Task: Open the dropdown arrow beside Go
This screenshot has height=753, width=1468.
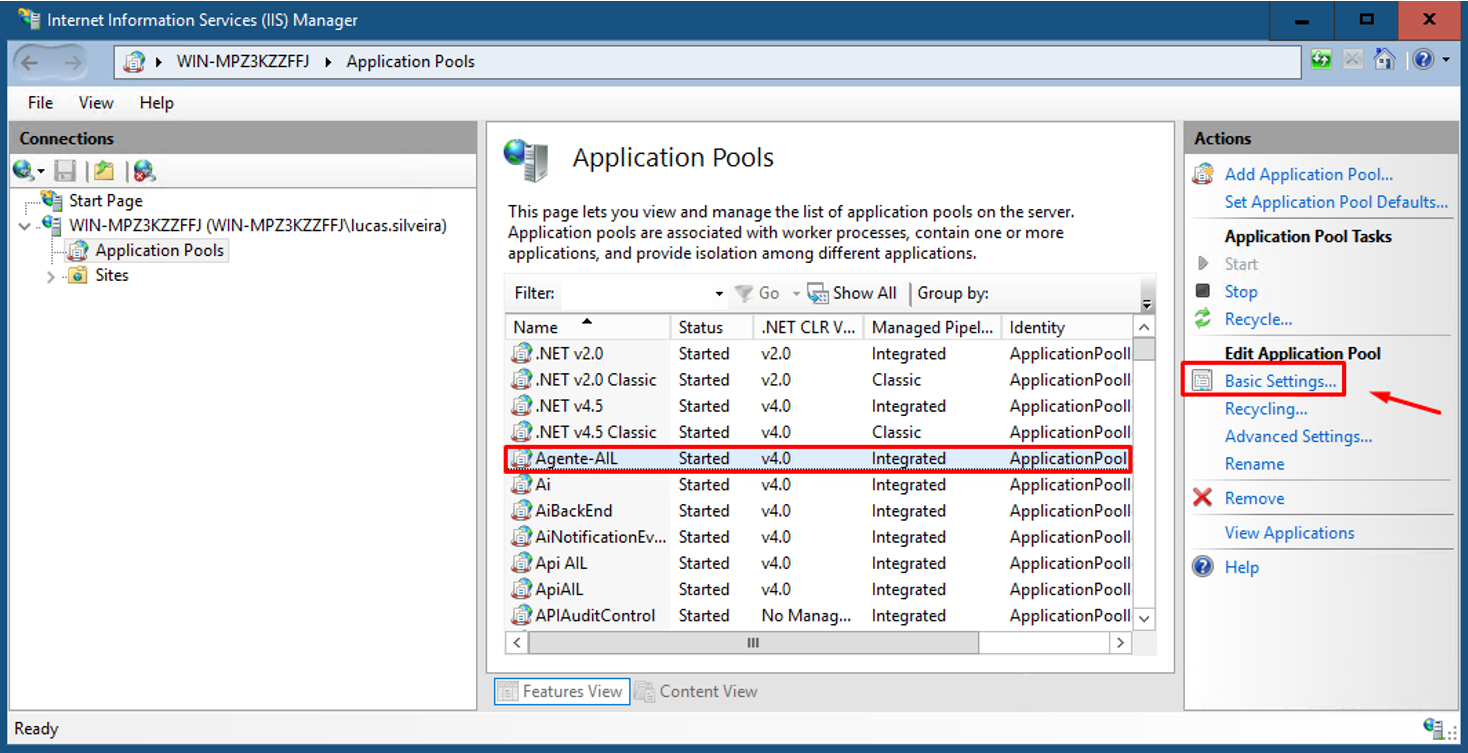Action: click(797, 294)
